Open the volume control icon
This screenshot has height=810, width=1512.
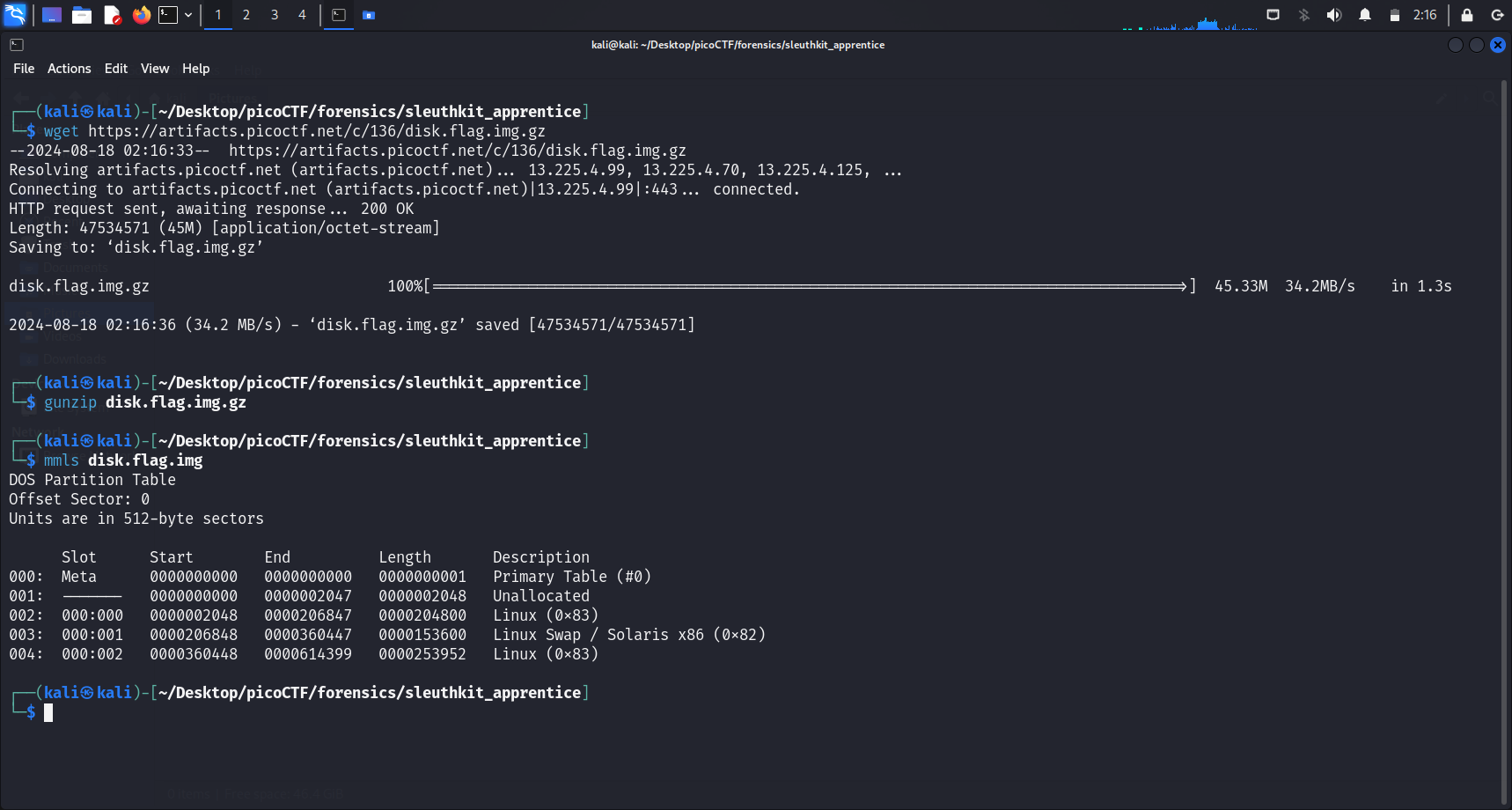point(1334,15)
